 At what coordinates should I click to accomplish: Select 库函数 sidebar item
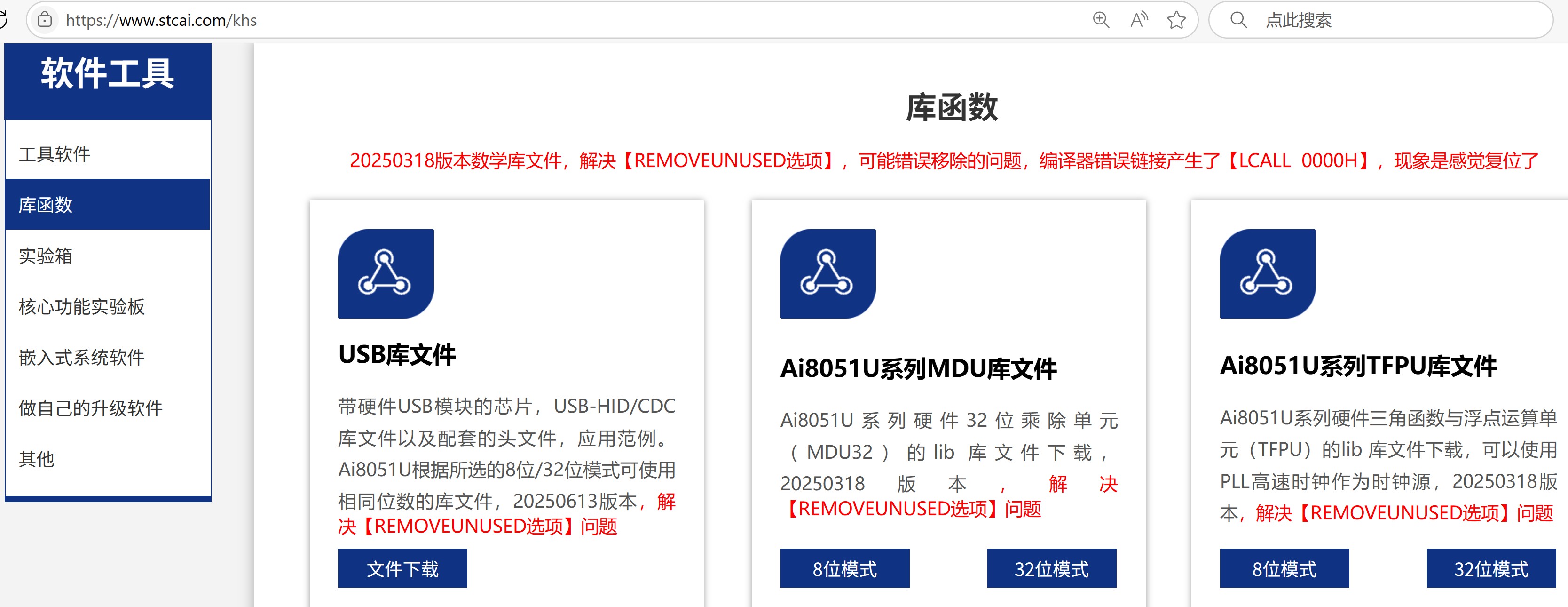click(x=108, y=205)
